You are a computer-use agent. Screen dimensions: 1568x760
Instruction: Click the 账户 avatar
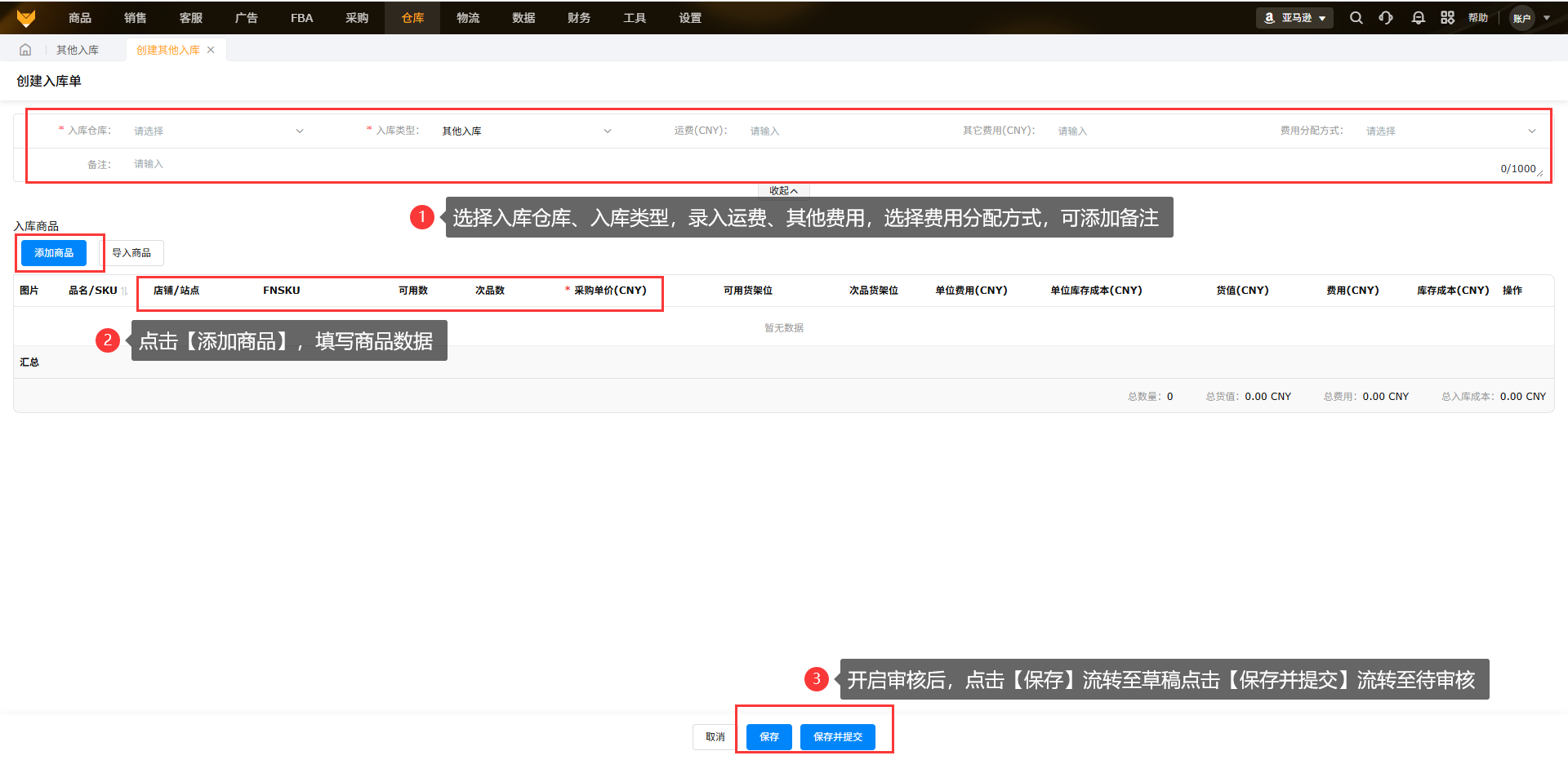(1522, 18)
